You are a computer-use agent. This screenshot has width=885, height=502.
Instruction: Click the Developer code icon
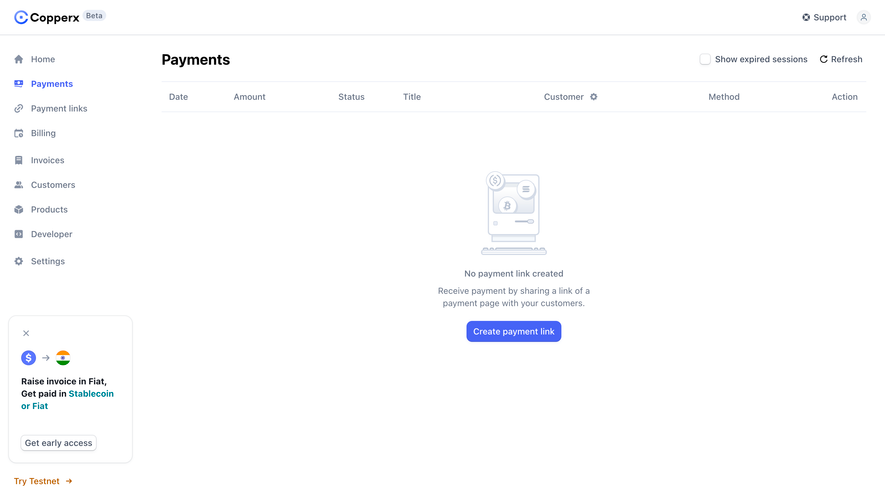coord(19,234)
